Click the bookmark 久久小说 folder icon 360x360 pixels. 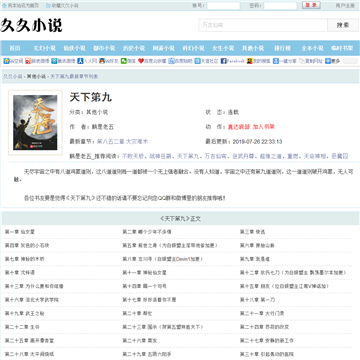coord(48,6)
